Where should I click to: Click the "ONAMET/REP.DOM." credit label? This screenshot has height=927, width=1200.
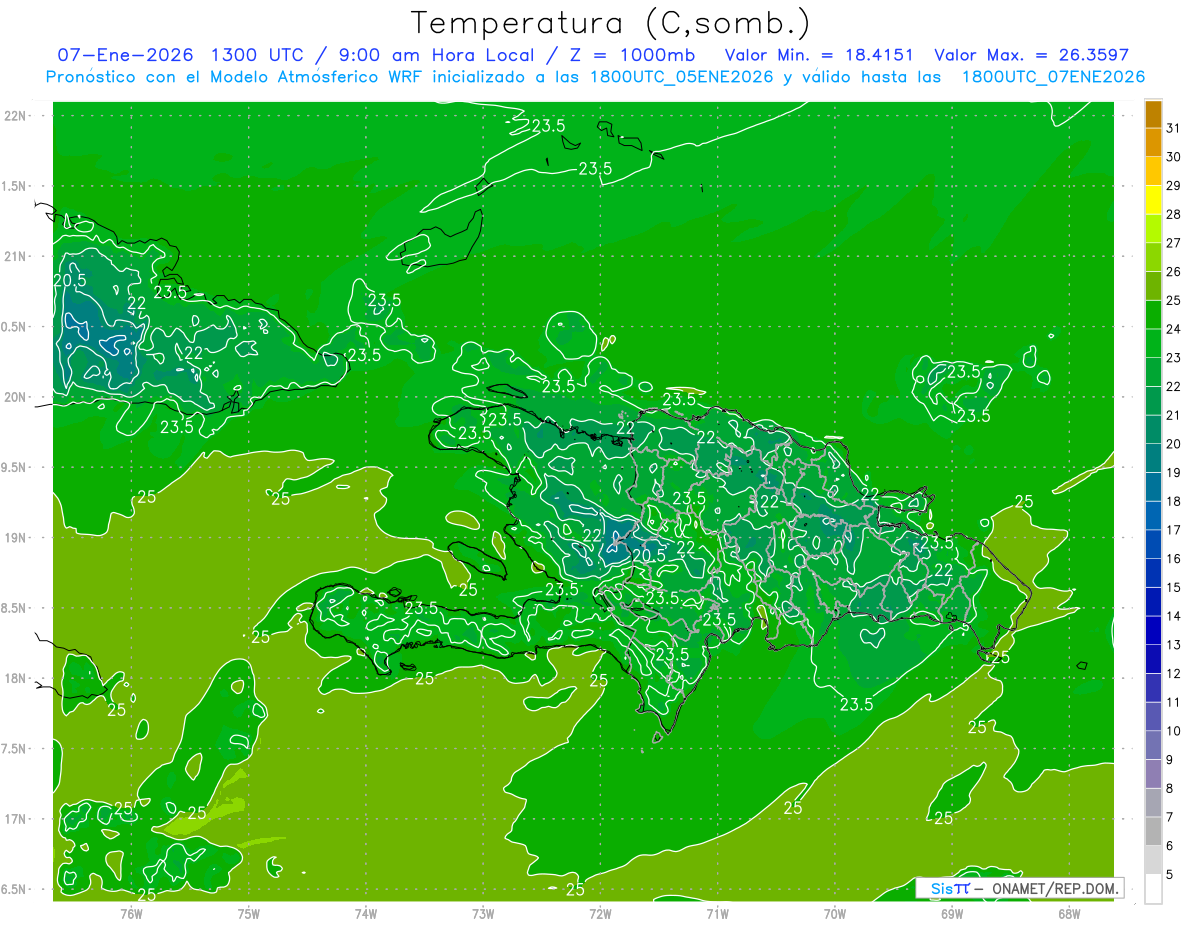tap(1054, 888)
